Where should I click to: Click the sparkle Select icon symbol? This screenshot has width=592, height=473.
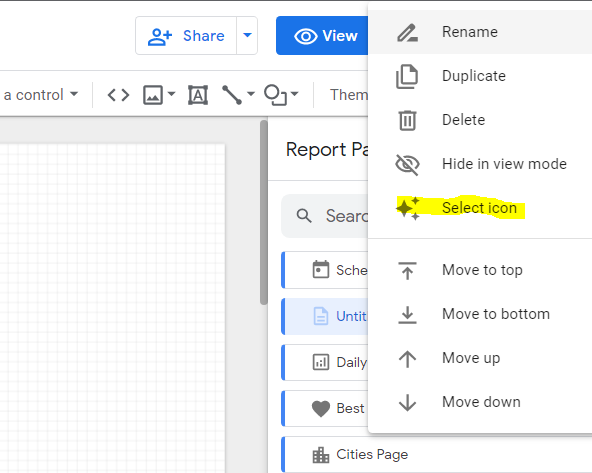click(408, 208)
